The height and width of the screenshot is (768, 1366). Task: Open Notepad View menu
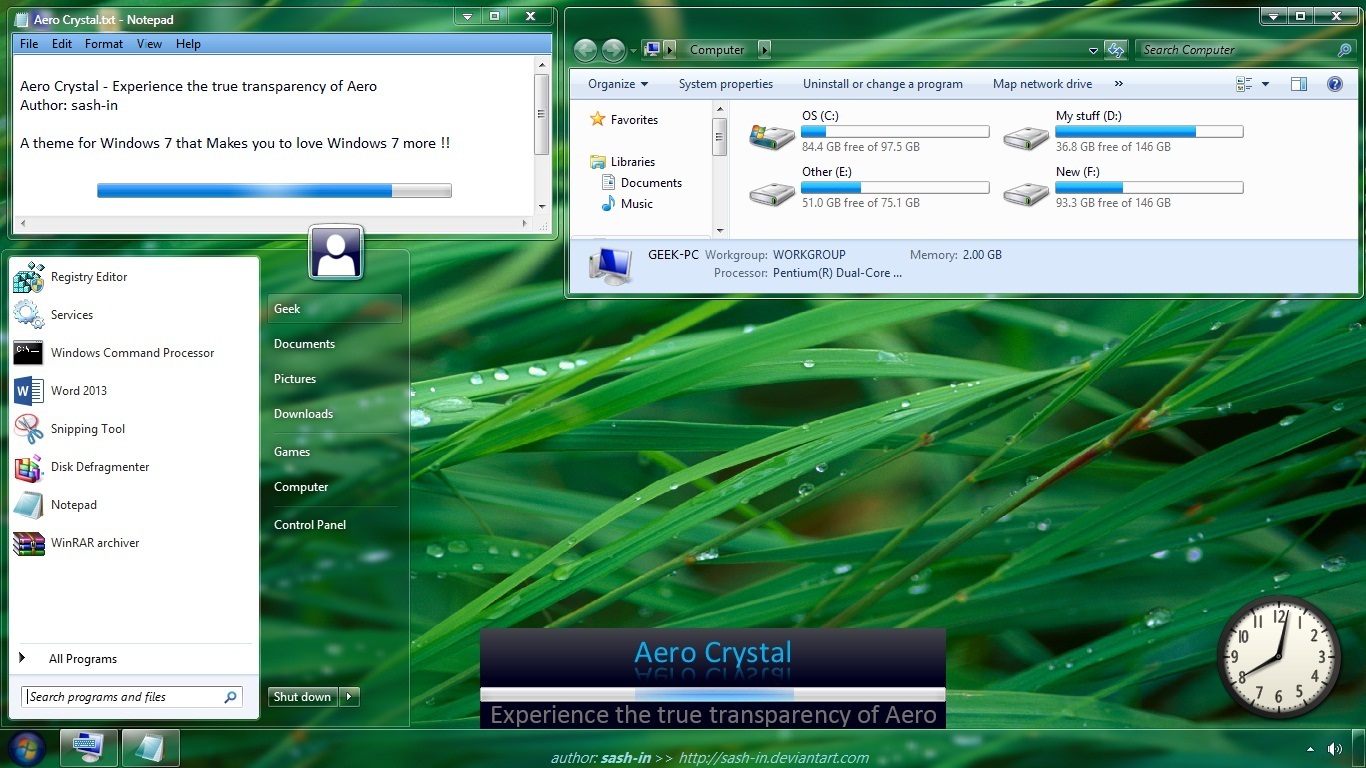tap(149, 44)
